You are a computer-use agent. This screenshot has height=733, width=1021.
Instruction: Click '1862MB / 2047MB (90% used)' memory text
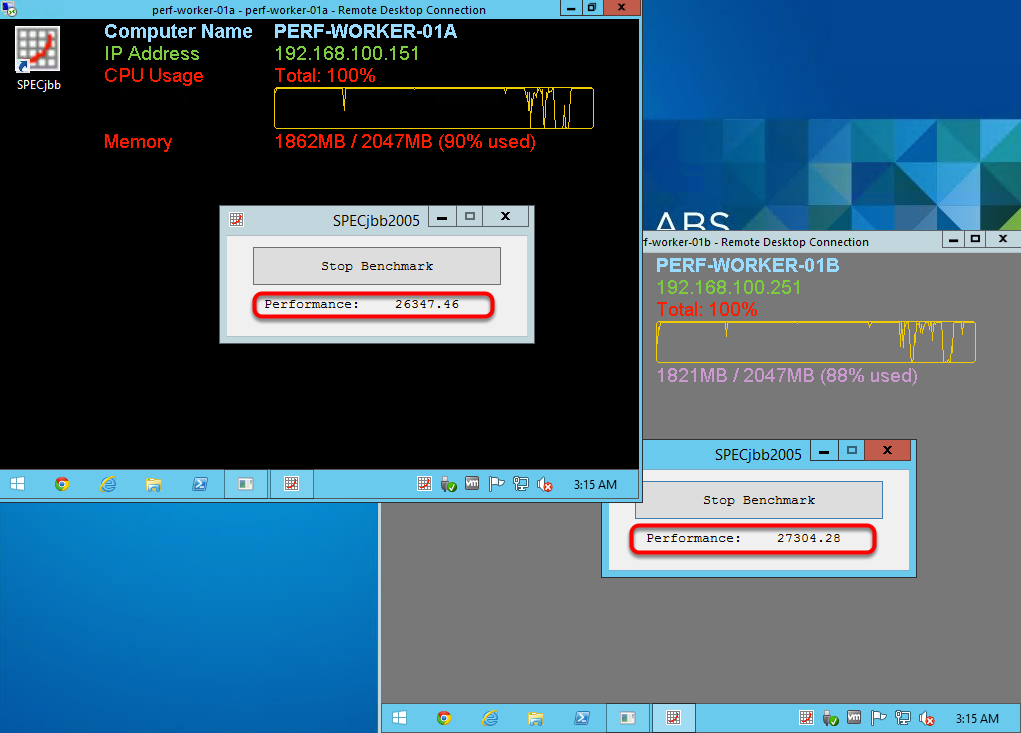click(404, 141)
